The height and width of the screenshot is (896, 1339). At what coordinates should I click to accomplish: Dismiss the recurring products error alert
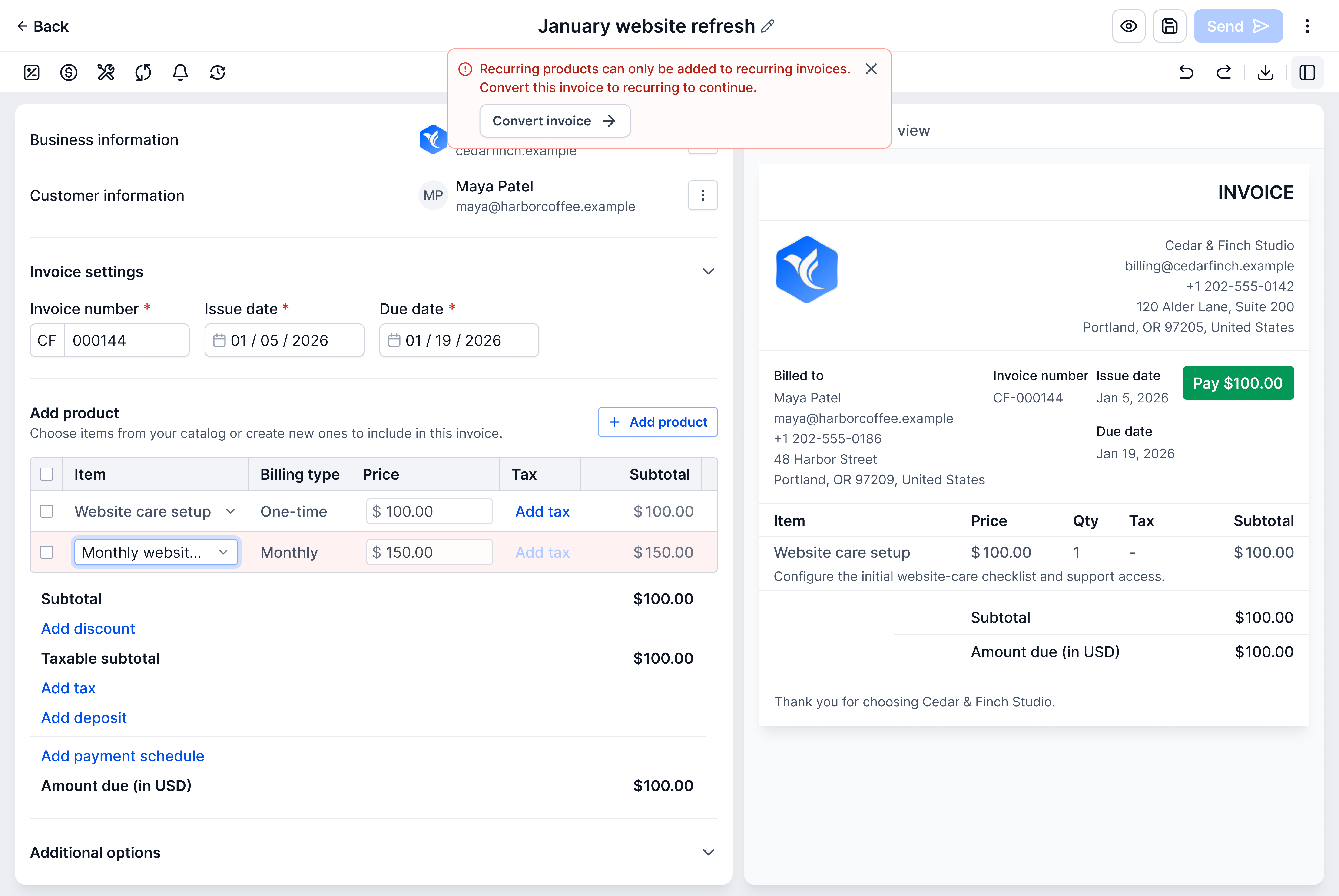point(871,69)
